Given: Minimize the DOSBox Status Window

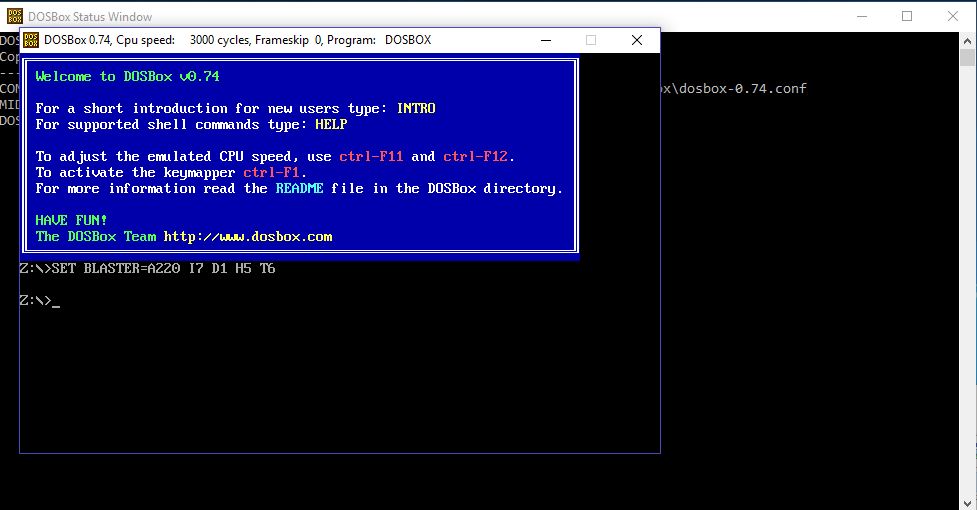Looking at the screenshot, I should pyautogui.click(x=861, y=16).
